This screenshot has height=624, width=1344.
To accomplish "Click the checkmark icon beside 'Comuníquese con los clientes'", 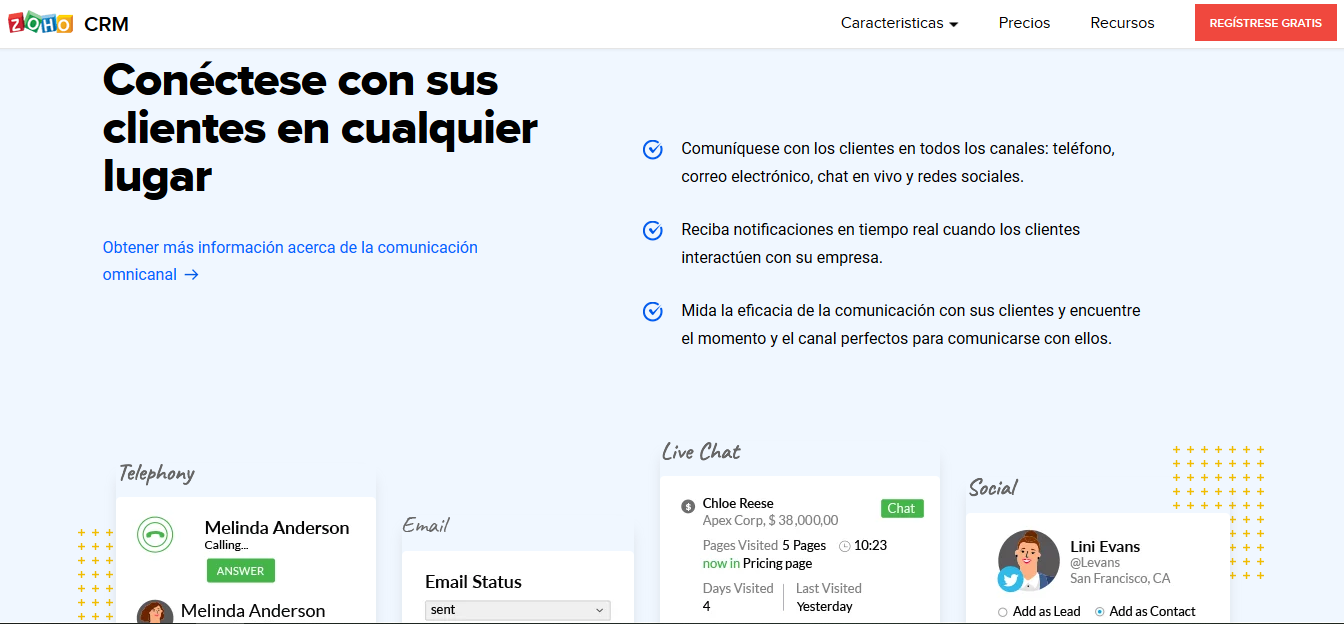I will click(x=652, y=149).
